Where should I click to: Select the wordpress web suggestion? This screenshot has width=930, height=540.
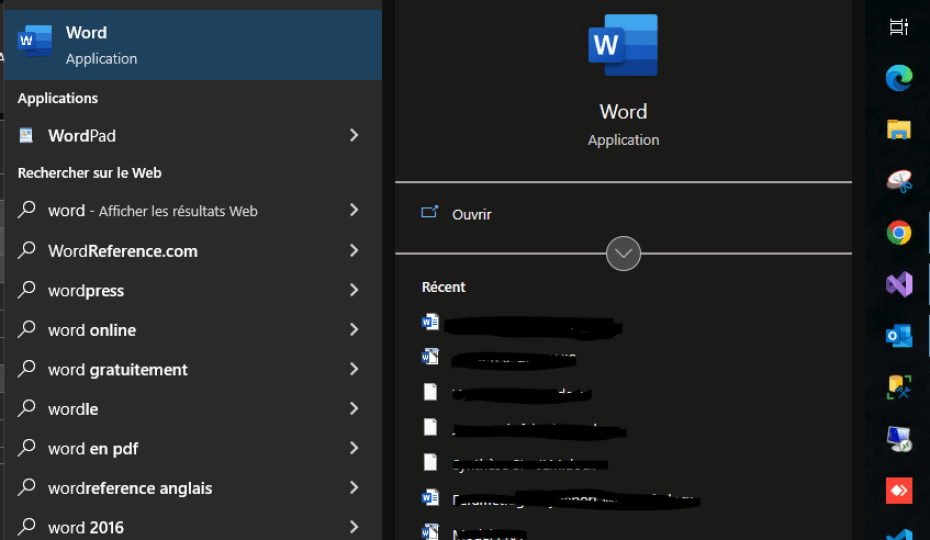193,290
